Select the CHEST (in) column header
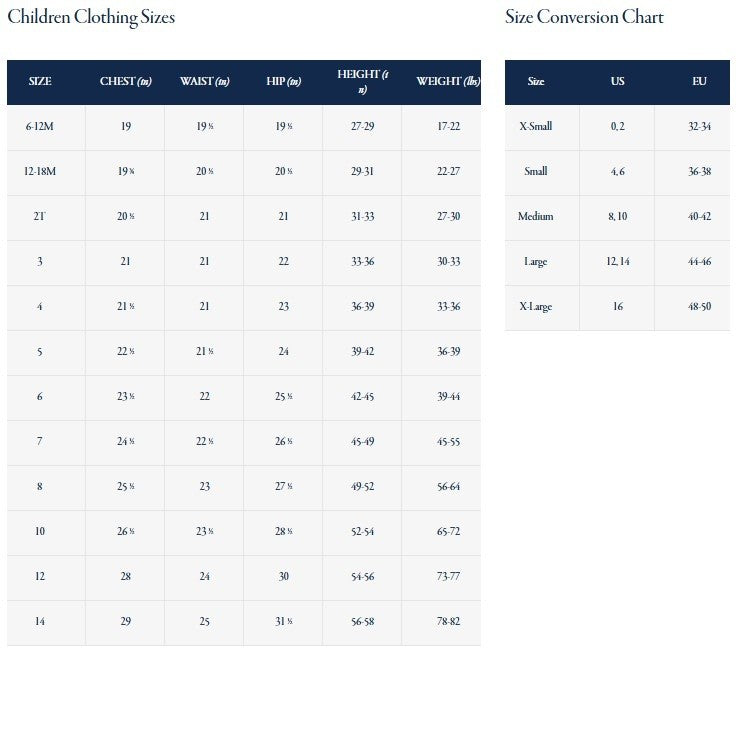This screenshot has height=747, width=747. coord(125,82)
